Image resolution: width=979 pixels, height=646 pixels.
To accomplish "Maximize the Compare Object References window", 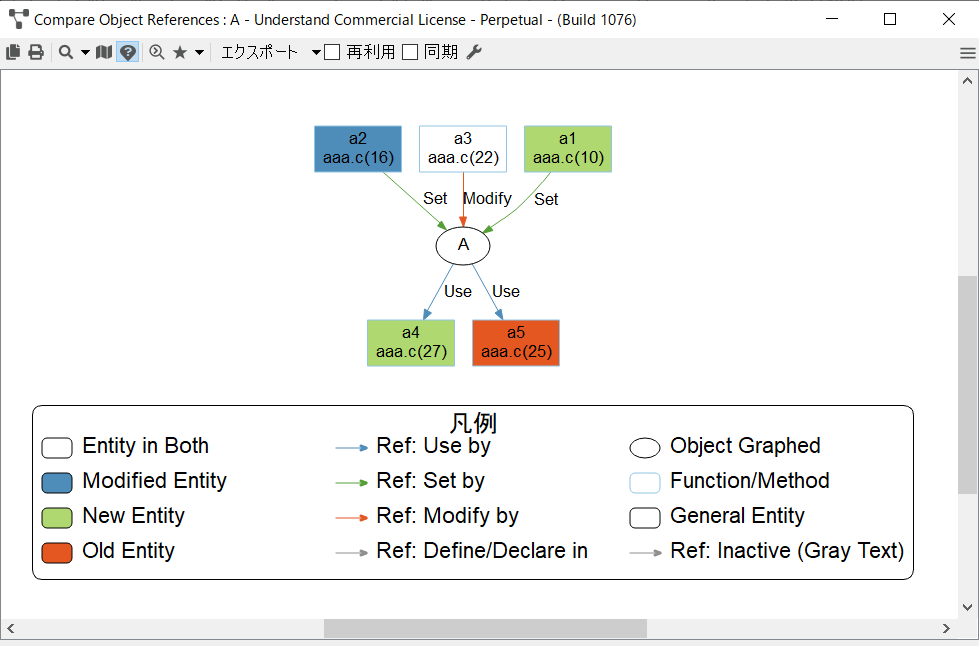I will point(890,19).
